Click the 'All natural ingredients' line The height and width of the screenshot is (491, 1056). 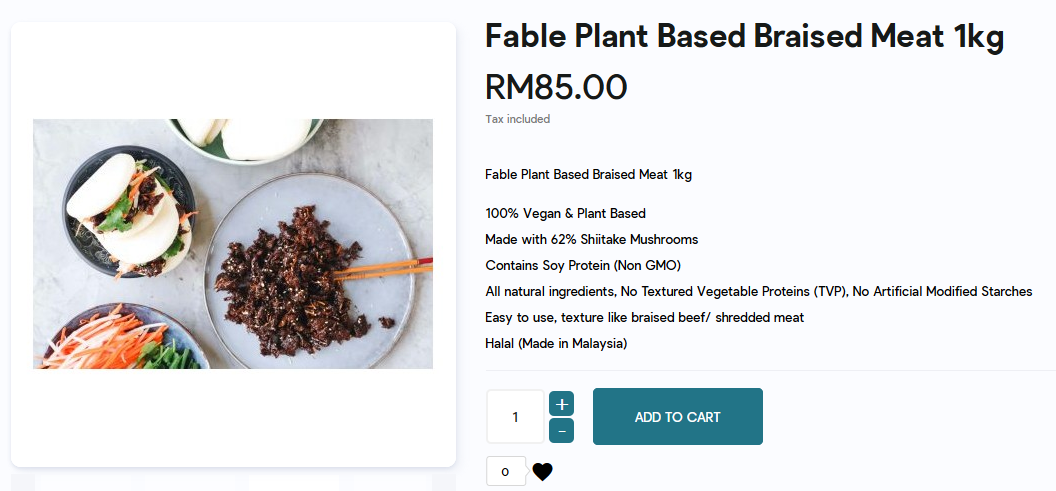758,291
